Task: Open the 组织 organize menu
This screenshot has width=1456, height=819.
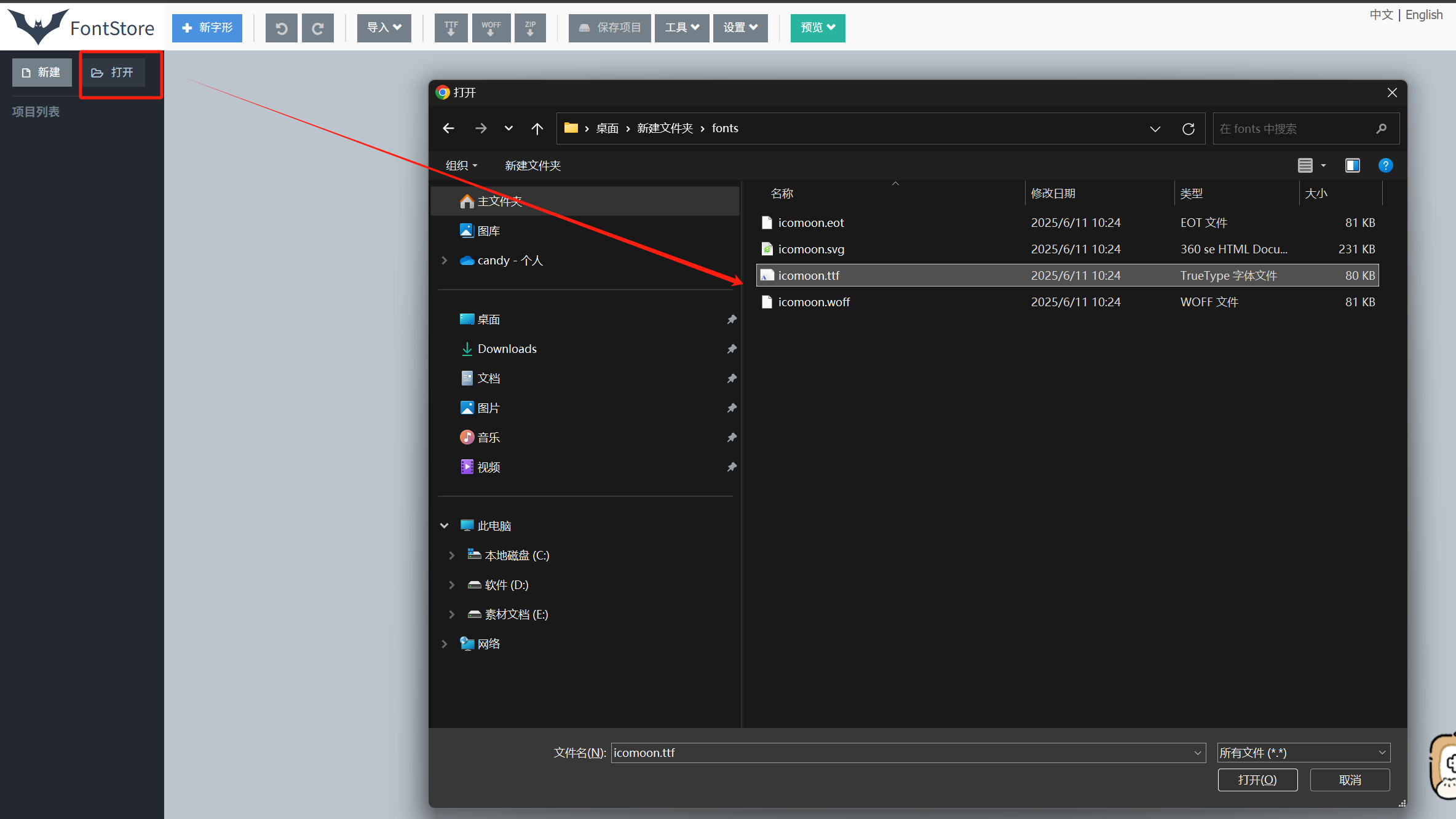Action: 461,165
